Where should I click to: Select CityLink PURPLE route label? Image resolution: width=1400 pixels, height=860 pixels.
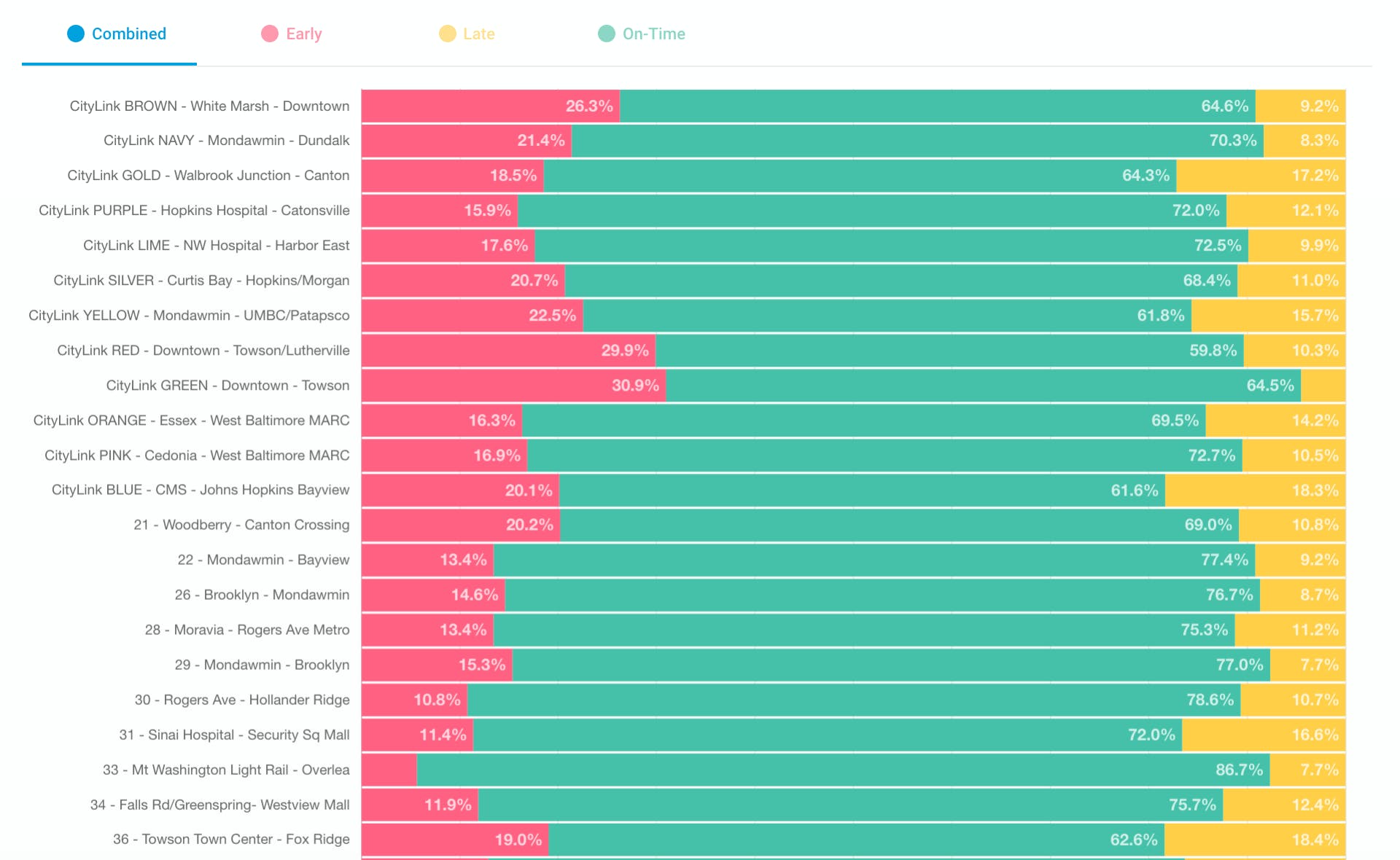tap(194, 210)
